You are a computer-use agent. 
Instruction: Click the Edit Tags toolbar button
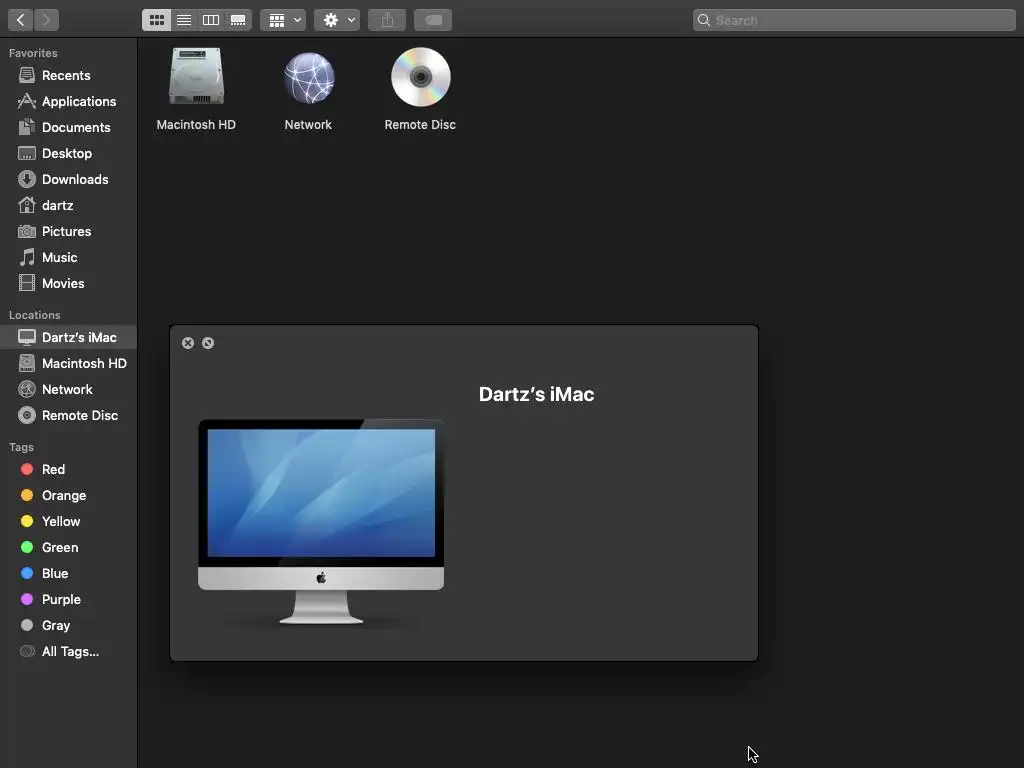tap(433, 20)
